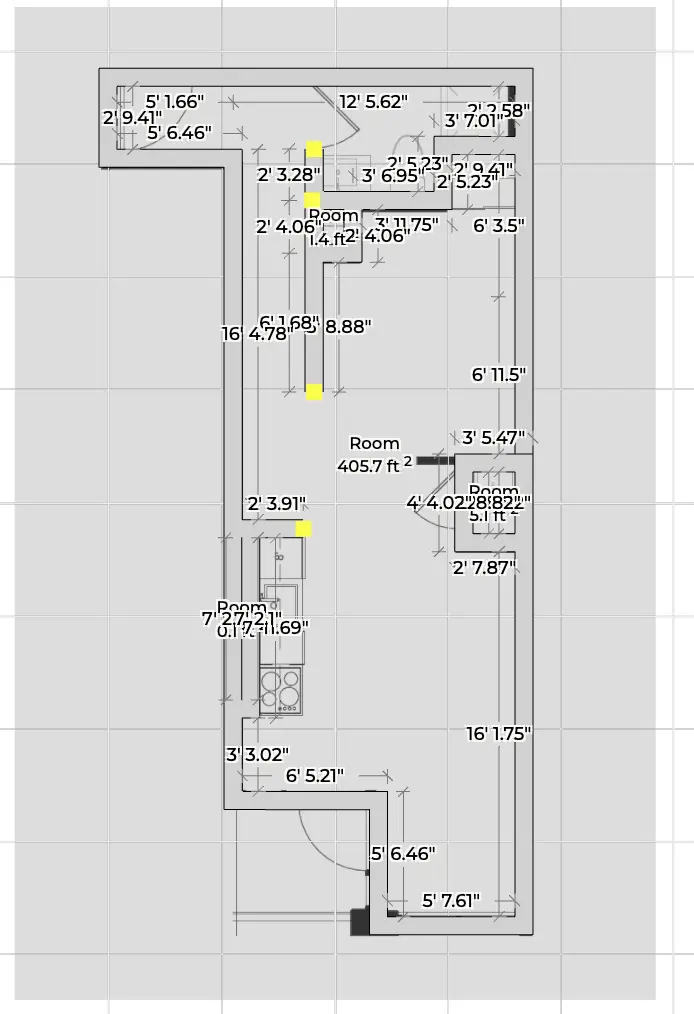Select the 16' 4.78" wall dimension
The width and height of the screenshot is (694, 1014).
point(257,334)
